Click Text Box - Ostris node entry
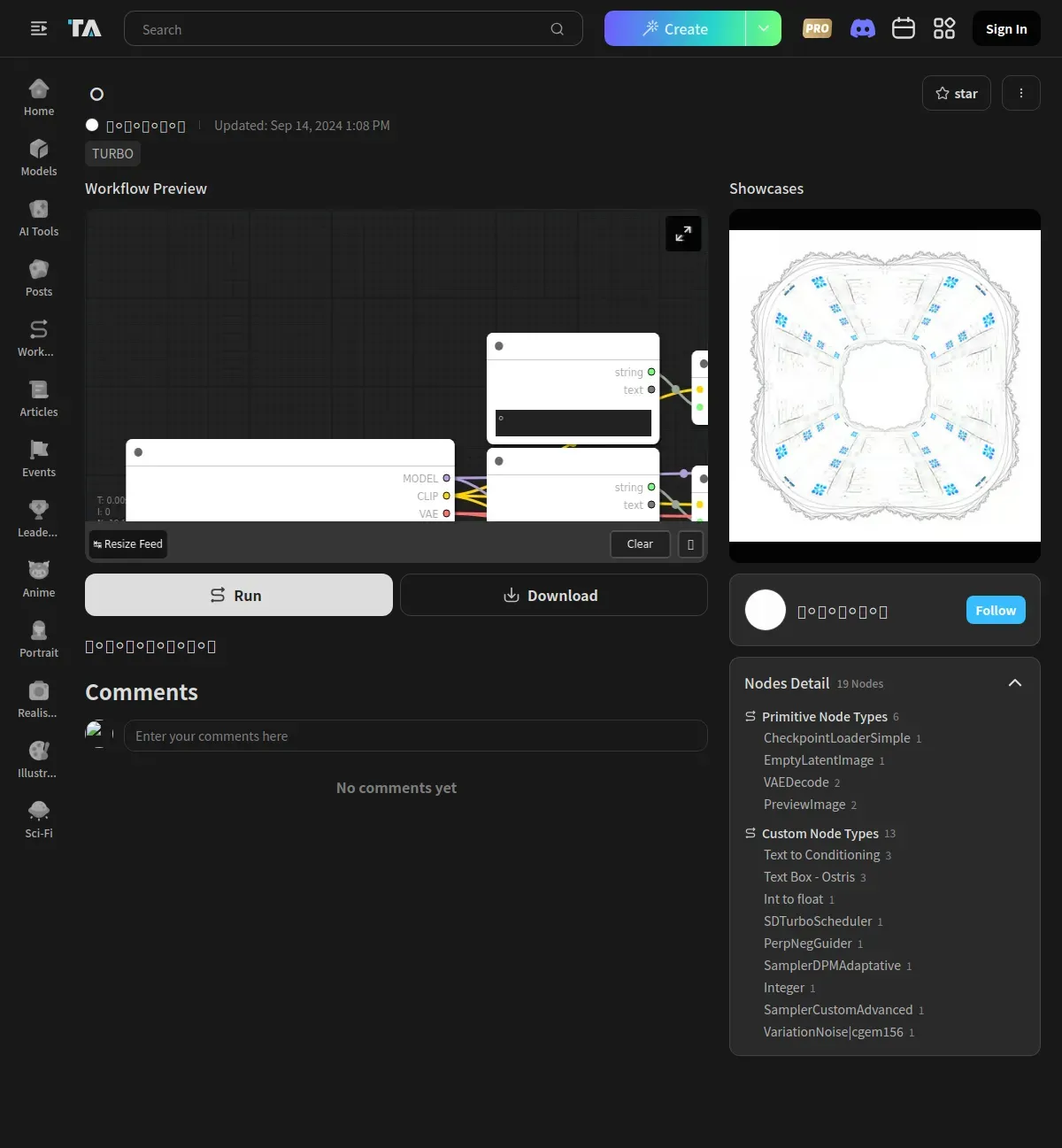The image size is (1062, 1148). click(809, 876)
